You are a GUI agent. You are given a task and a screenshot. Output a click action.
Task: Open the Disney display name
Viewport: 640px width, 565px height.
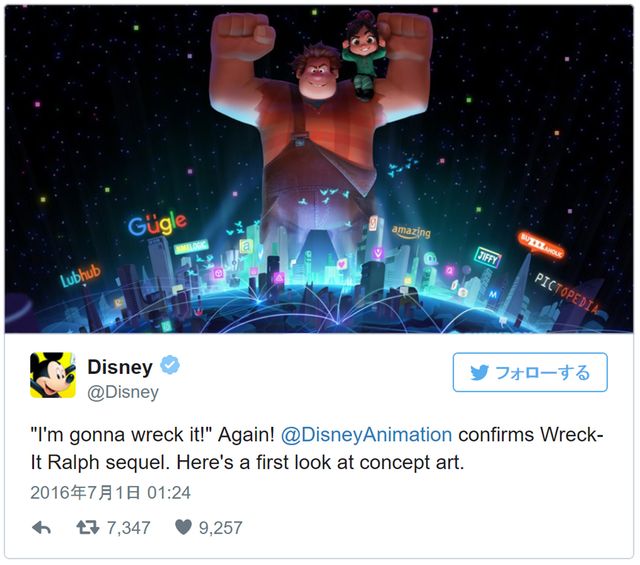pyautogui.click(x=120, y=367)
